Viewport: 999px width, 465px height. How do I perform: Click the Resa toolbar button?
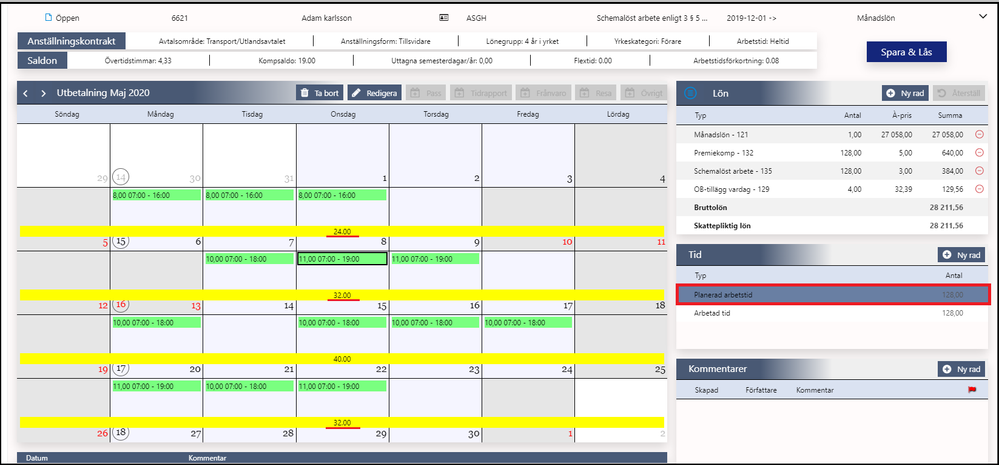coord(596,93)
